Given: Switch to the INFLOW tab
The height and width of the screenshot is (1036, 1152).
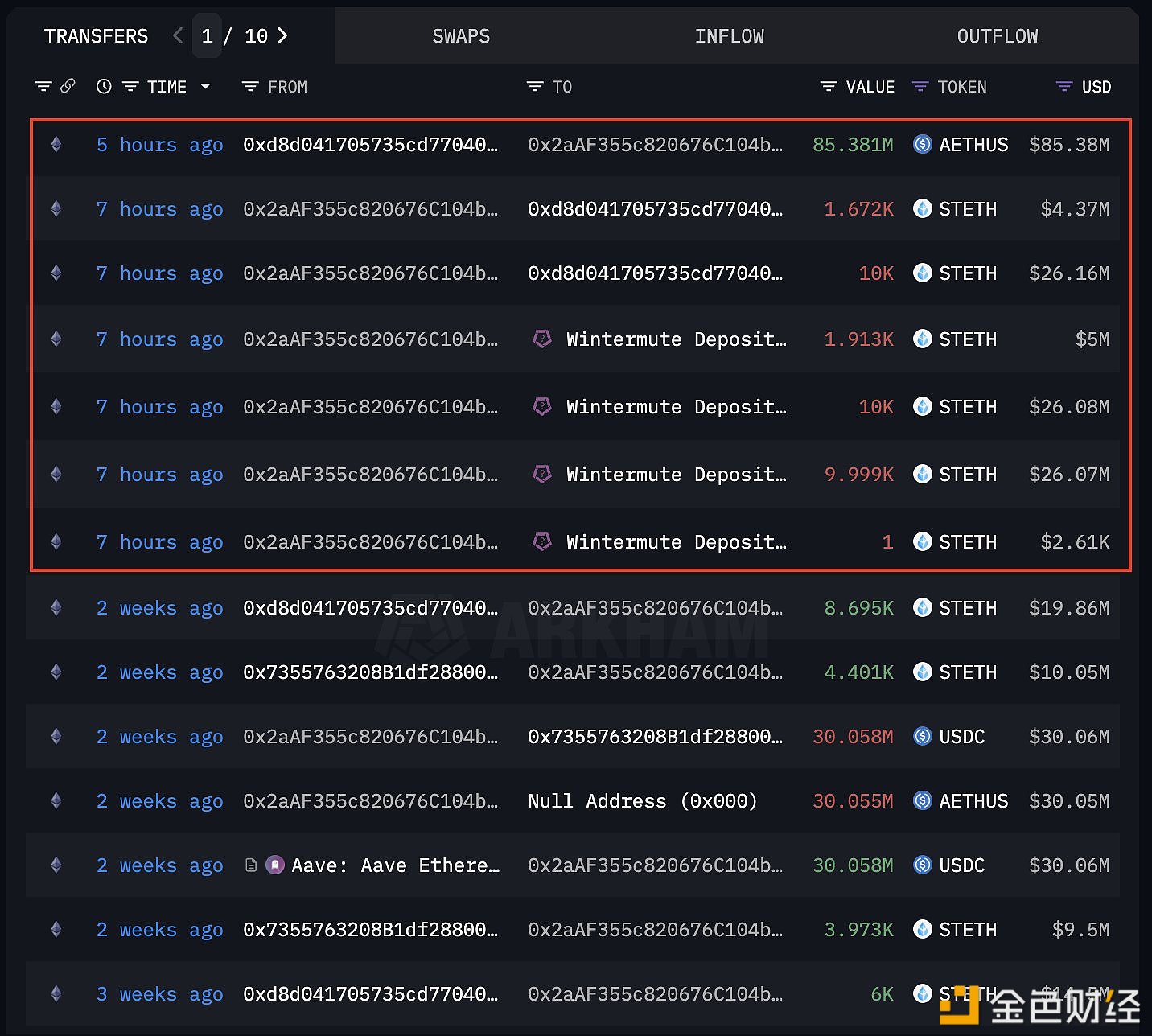Looking at the screenshot, I should tap(729, 36).
